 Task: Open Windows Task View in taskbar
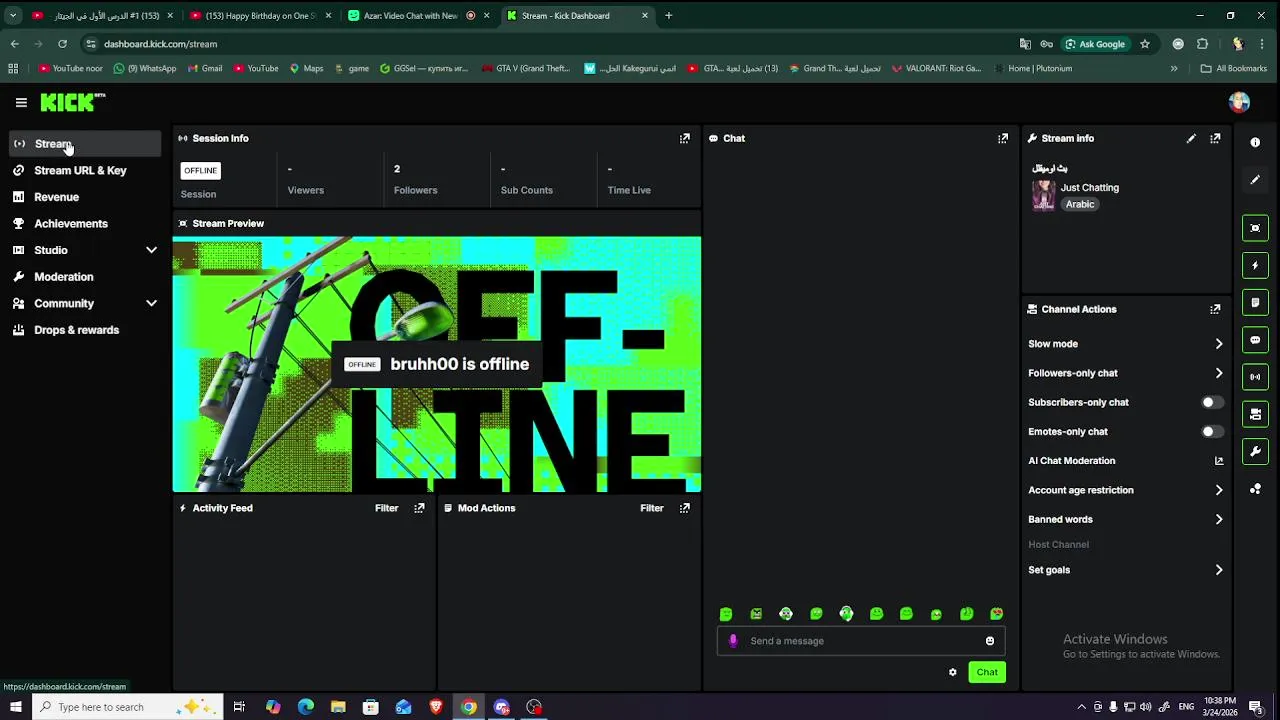click(239, 707)
